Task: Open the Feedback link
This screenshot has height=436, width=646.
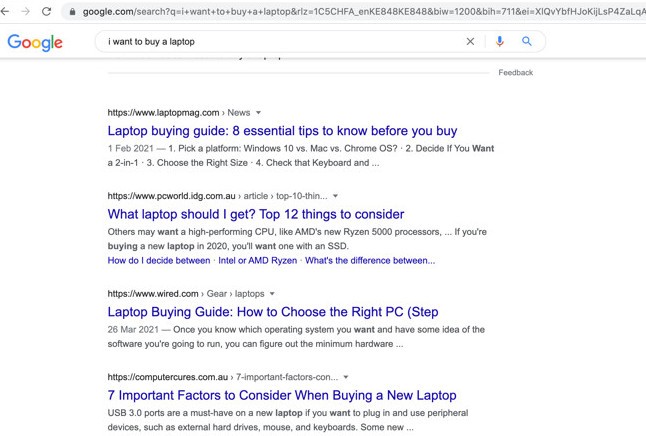Action: tap(515, 73)
